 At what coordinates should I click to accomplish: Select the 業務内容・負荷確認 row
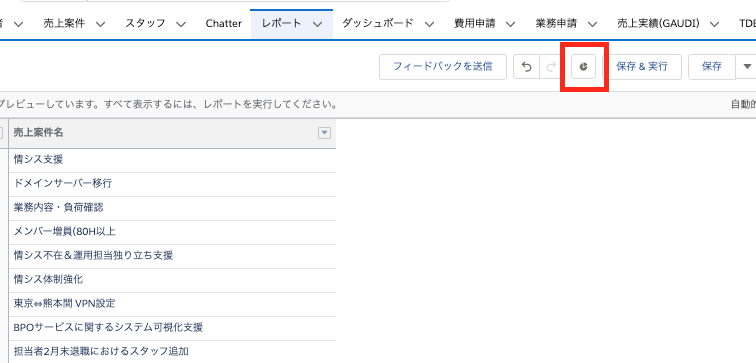172,208
